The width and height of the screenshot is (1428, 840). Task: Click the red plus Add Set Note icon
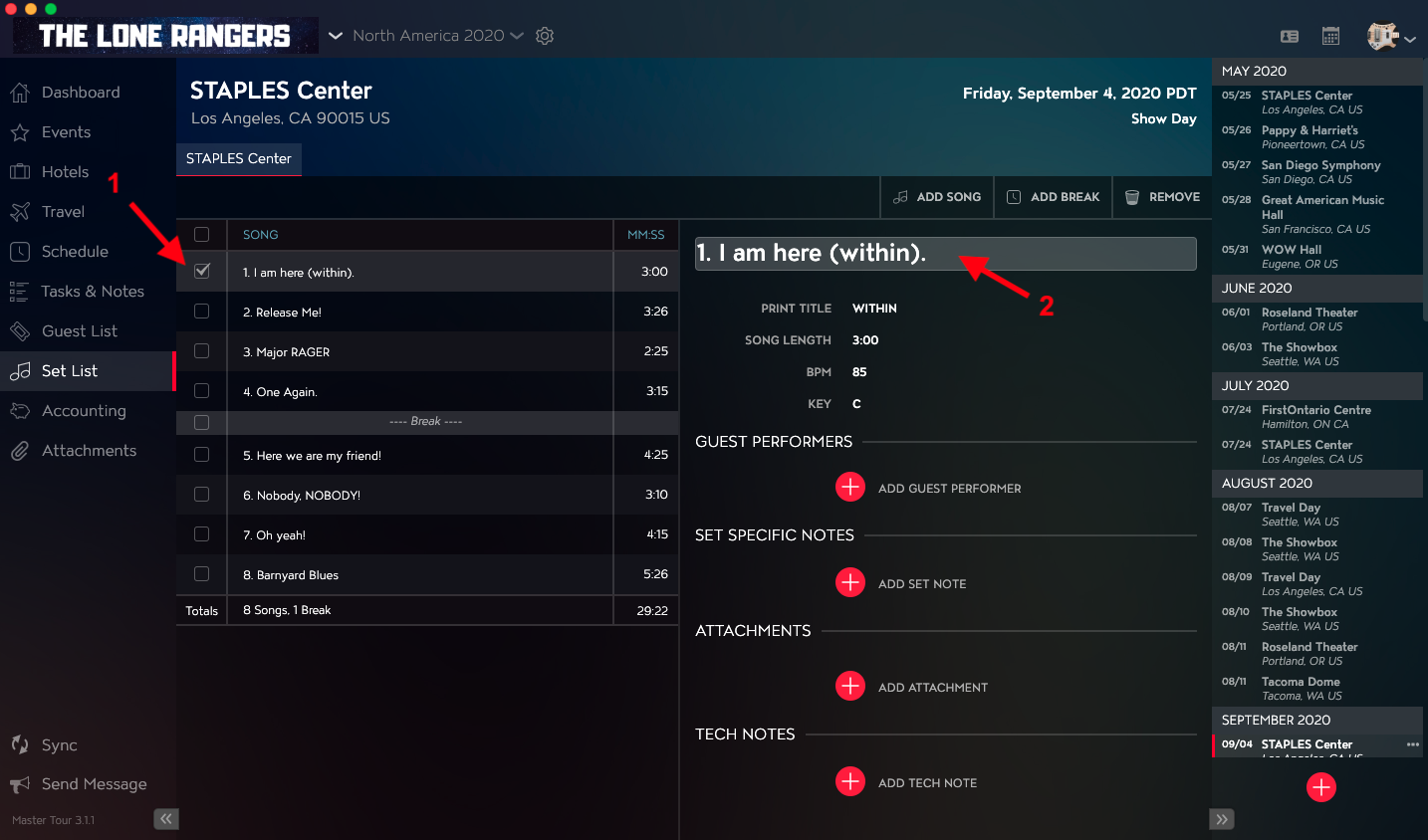(x=850, y=582)
